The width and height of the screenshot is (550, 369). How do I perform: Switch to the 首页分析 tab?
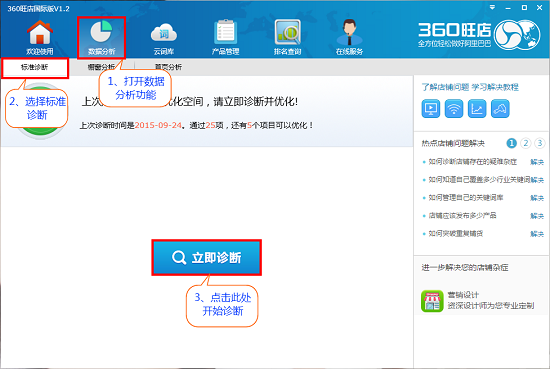pos(169,67)
